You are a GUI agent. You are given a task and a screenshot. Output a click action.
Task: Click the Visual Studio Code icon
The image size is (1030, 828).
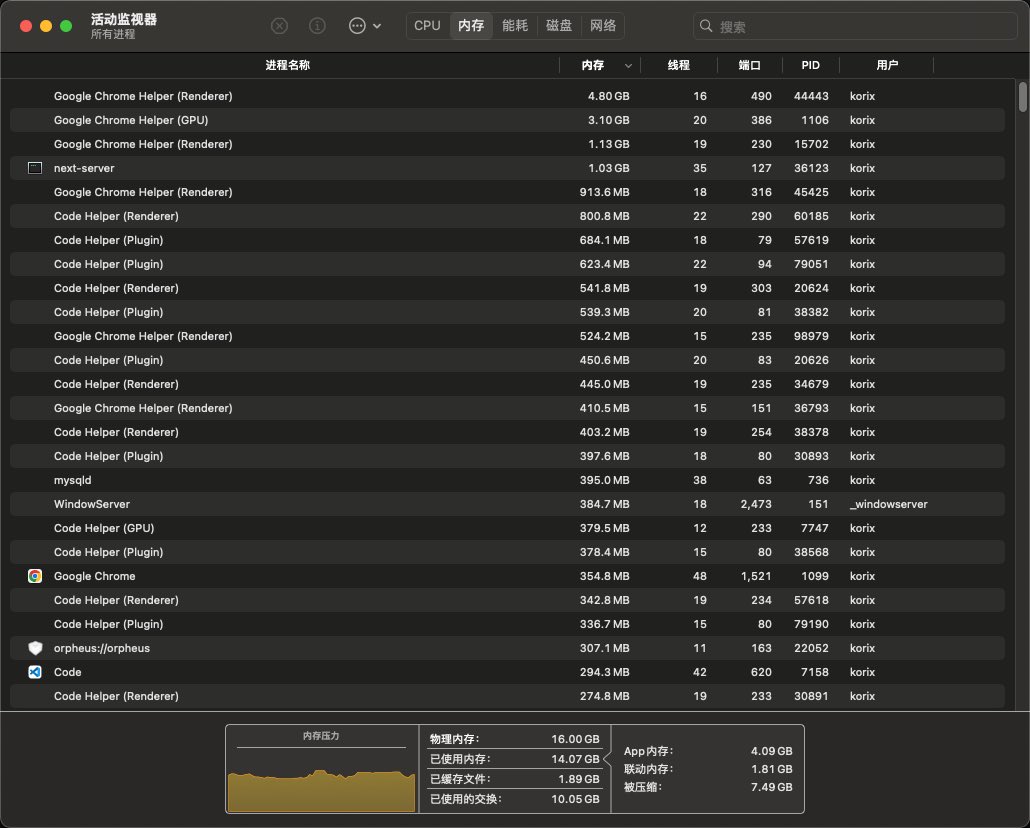(35, 672)
